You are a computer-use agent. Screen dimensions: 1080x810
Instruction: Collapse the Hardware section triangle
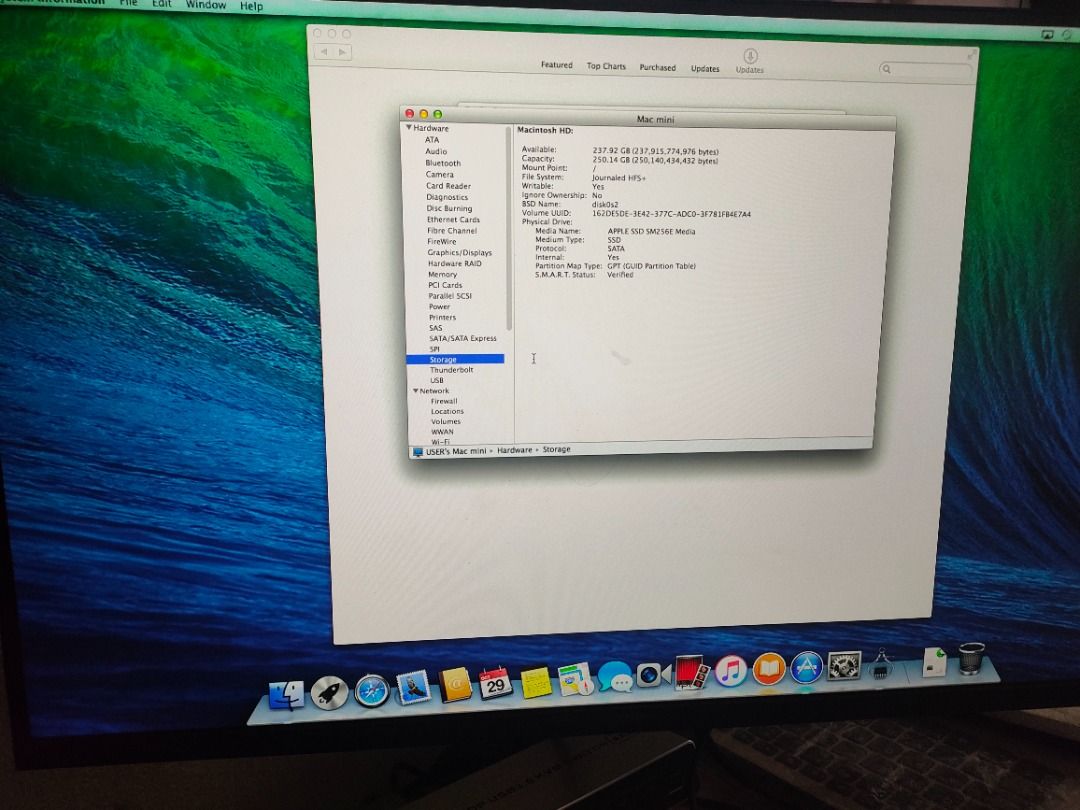point(409,128)
